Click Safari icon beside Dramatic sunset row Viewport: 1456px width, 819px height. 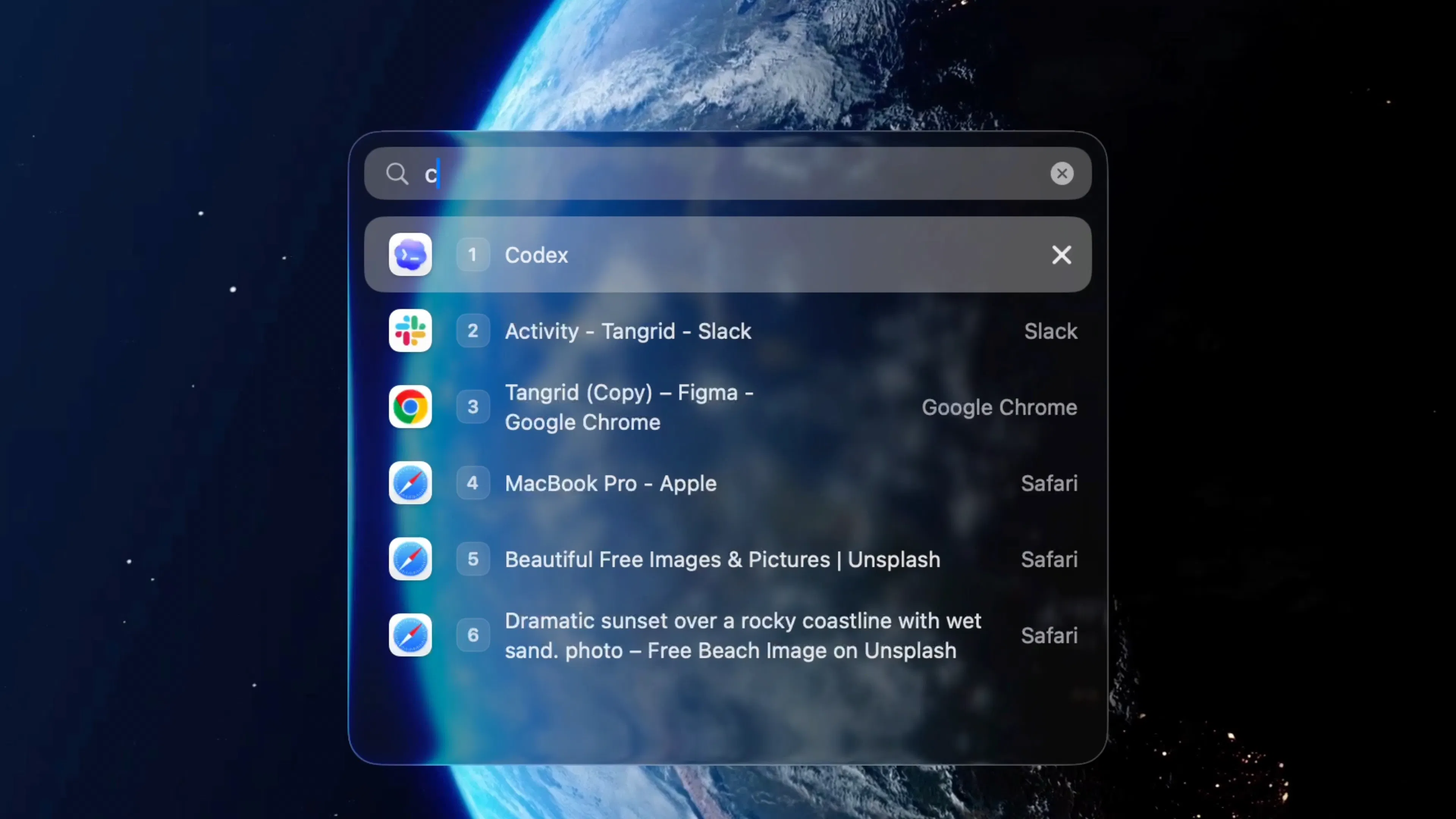tap(410, 635)
